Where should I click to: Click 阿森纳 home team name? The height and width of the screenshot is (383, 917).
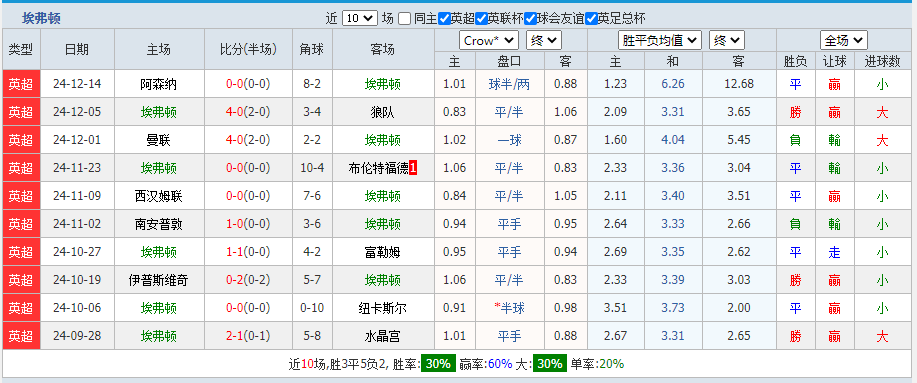point(158,84)
